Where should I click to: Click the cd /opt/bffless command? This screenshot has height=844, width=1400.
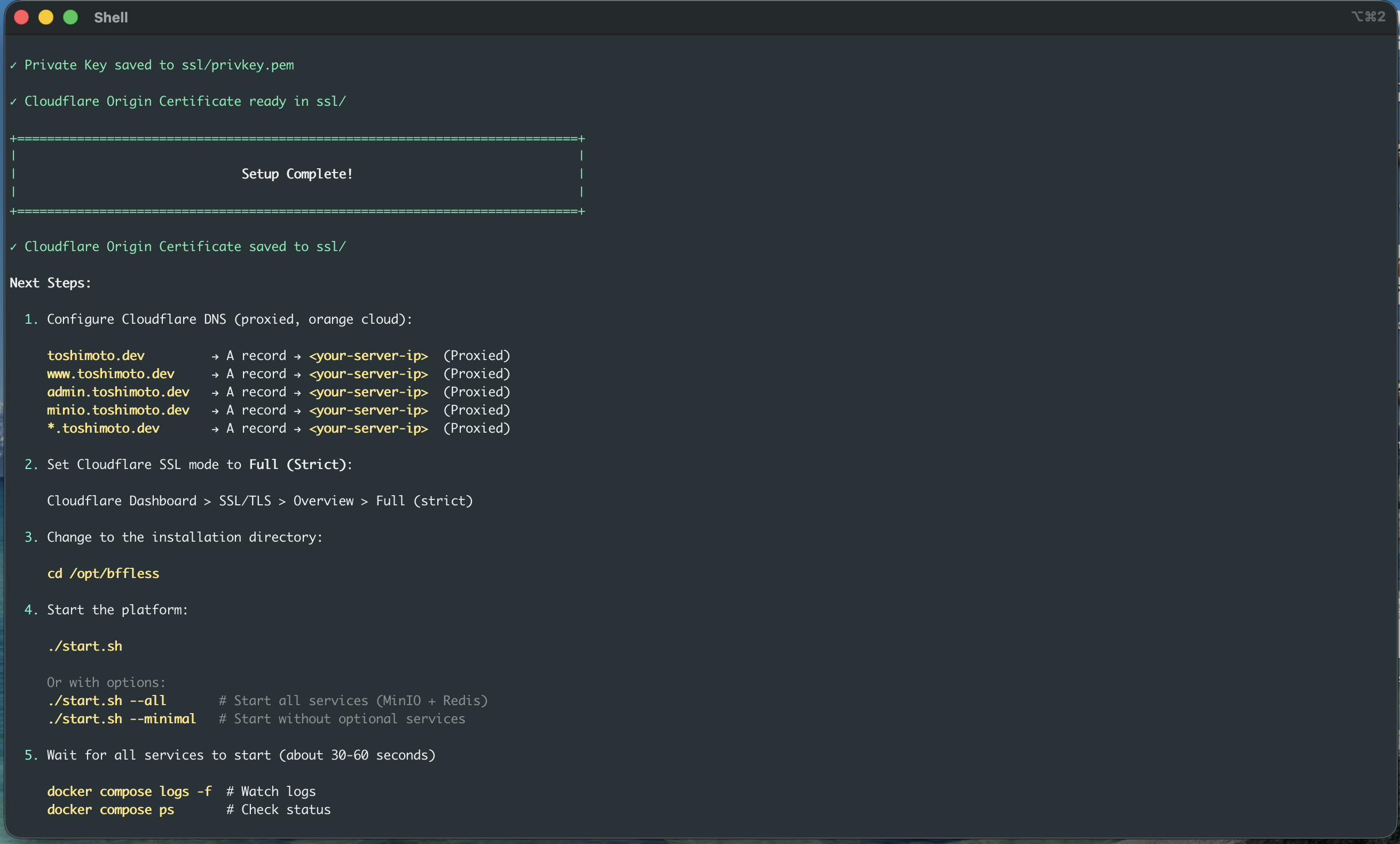(x=103, y=574)
